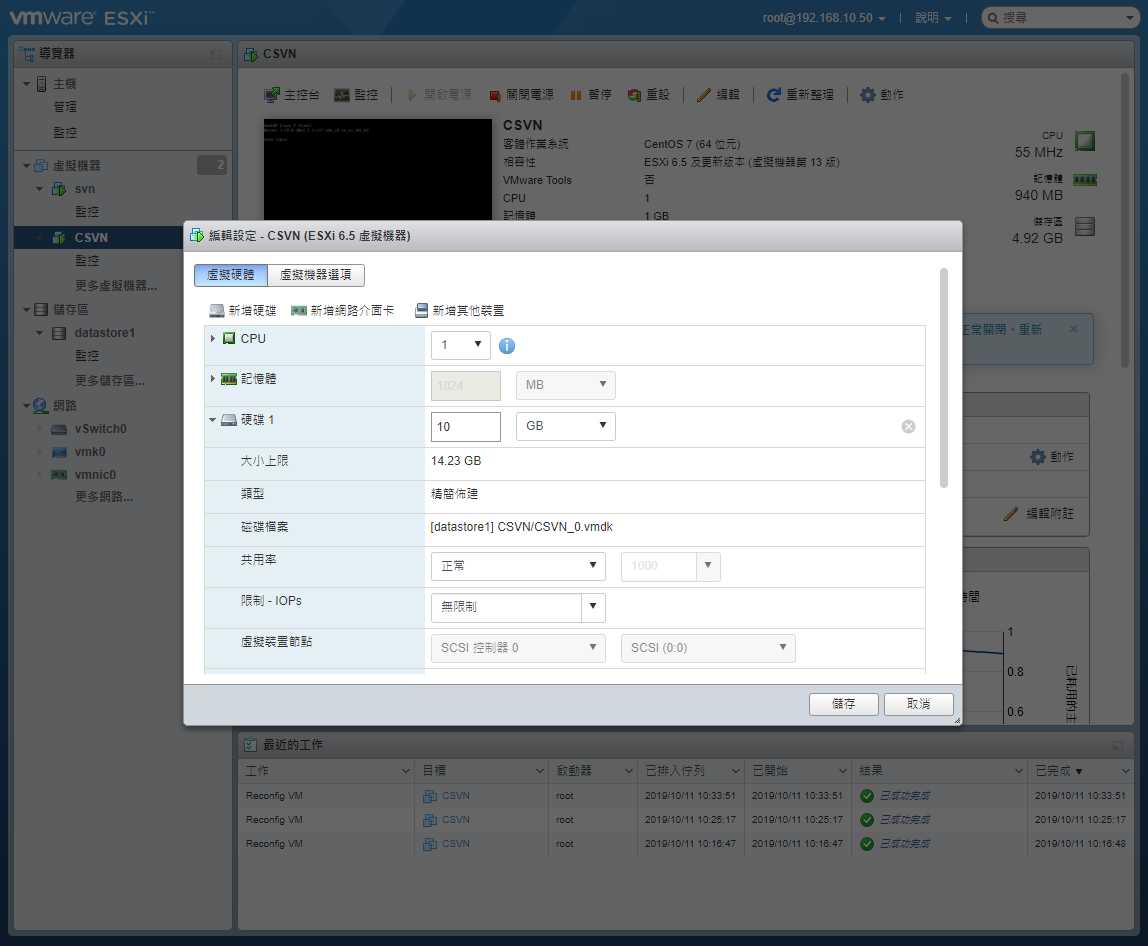Remove hard disk 1 with the X icon
This screenshot has width=1148, height=946.
[x=908, y=426]
